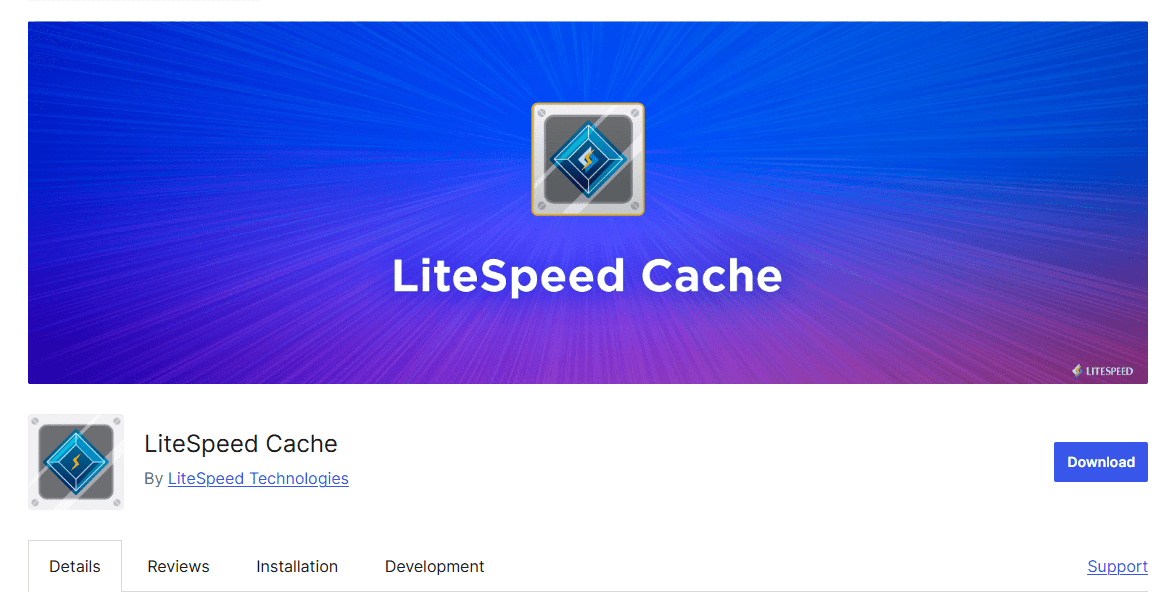Click the small LiteSpeed Cache plugin icon
Screen dimensions: 1167x605
click(76, 462)
